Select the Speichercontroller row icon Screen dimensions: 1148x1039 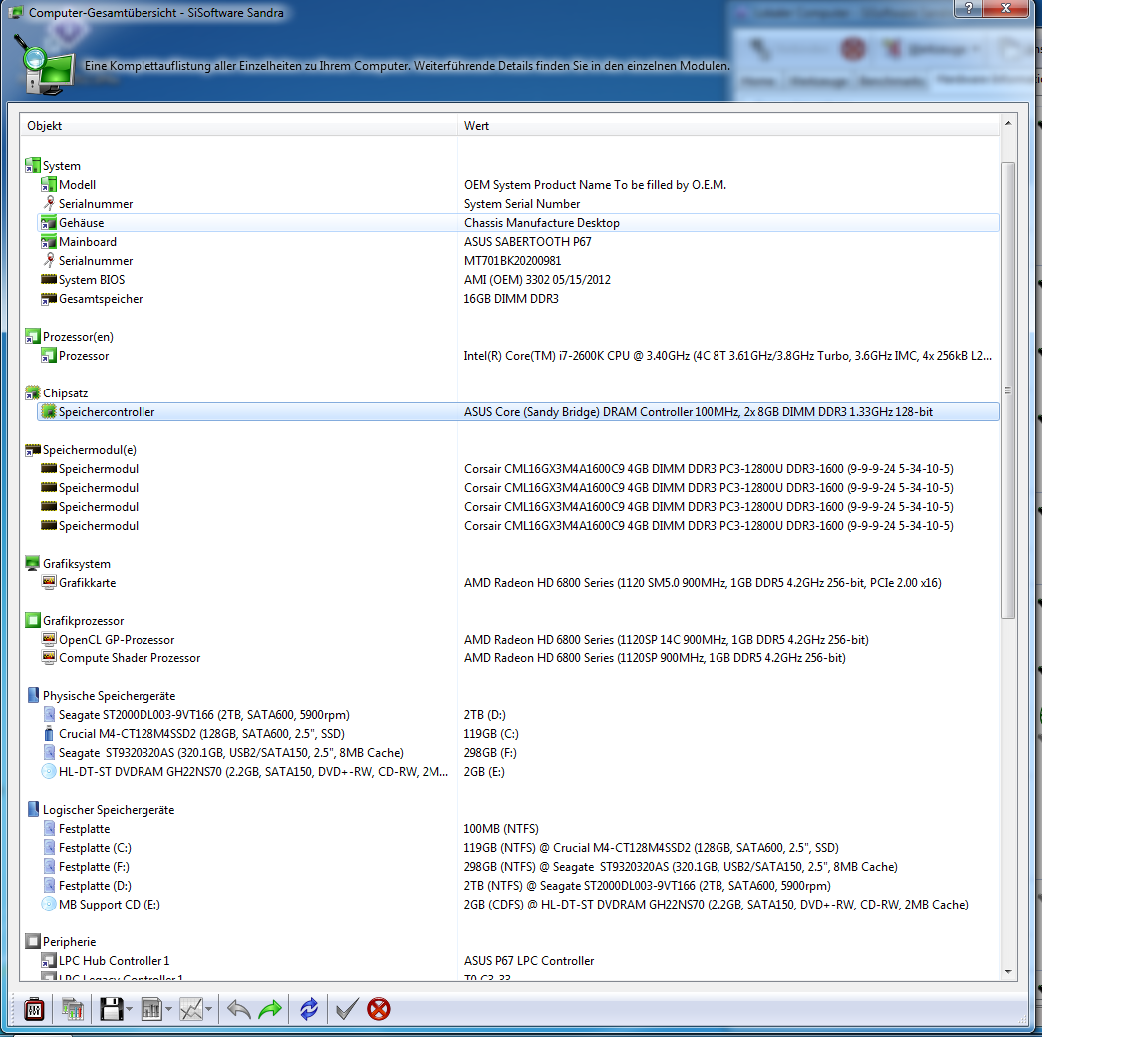tap(48, 412)
